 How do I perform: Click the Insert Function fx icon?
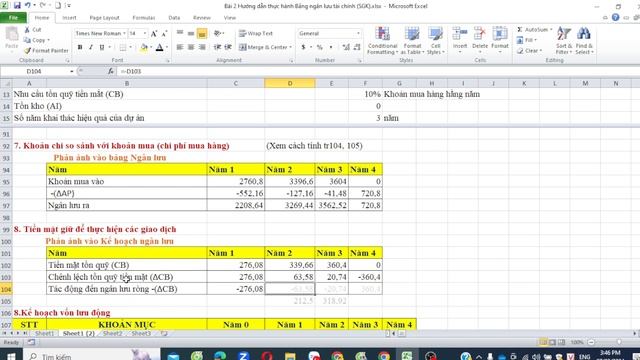coord(111,71)
